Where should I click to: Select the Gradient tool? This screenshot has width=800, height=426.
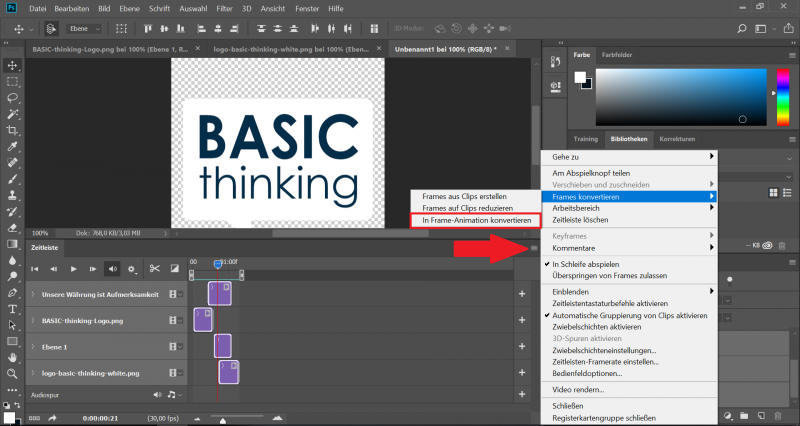pyautogui.click(x=12, y=244)
